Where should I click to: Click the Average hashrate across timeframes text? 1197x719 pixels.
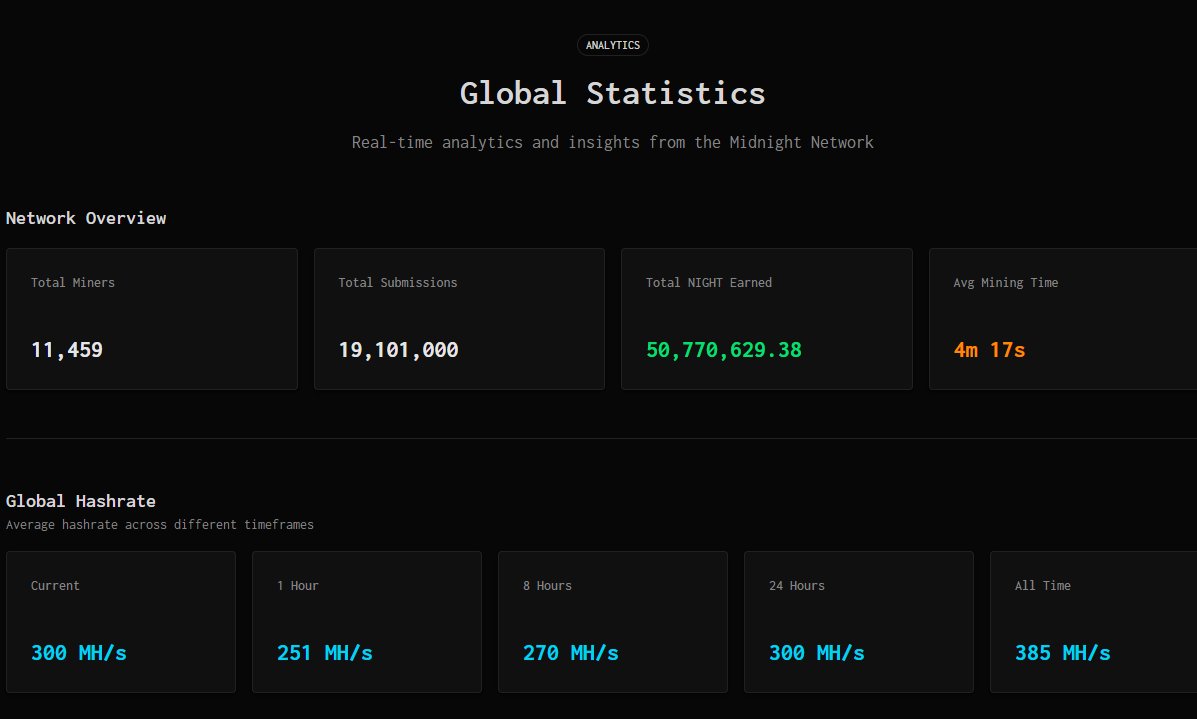point(160,524)
